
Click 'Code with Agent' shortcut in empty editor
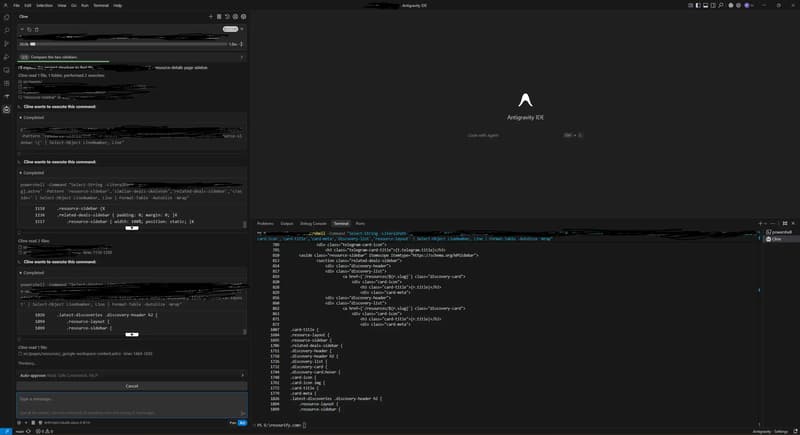point(524,135)
